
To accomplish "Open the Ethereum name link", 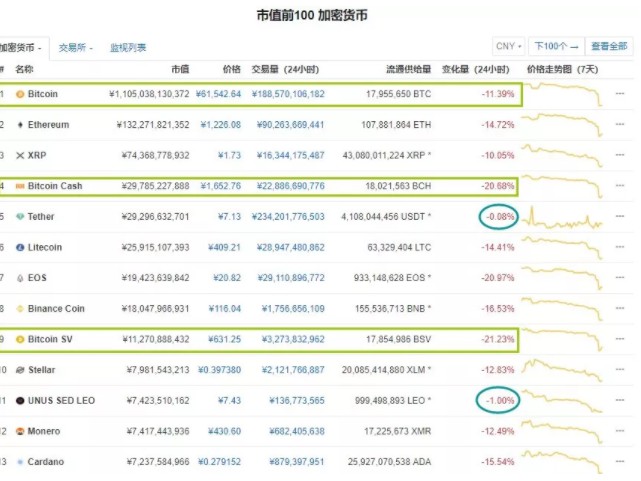I will pyautogui.click(x=48, y=125).
